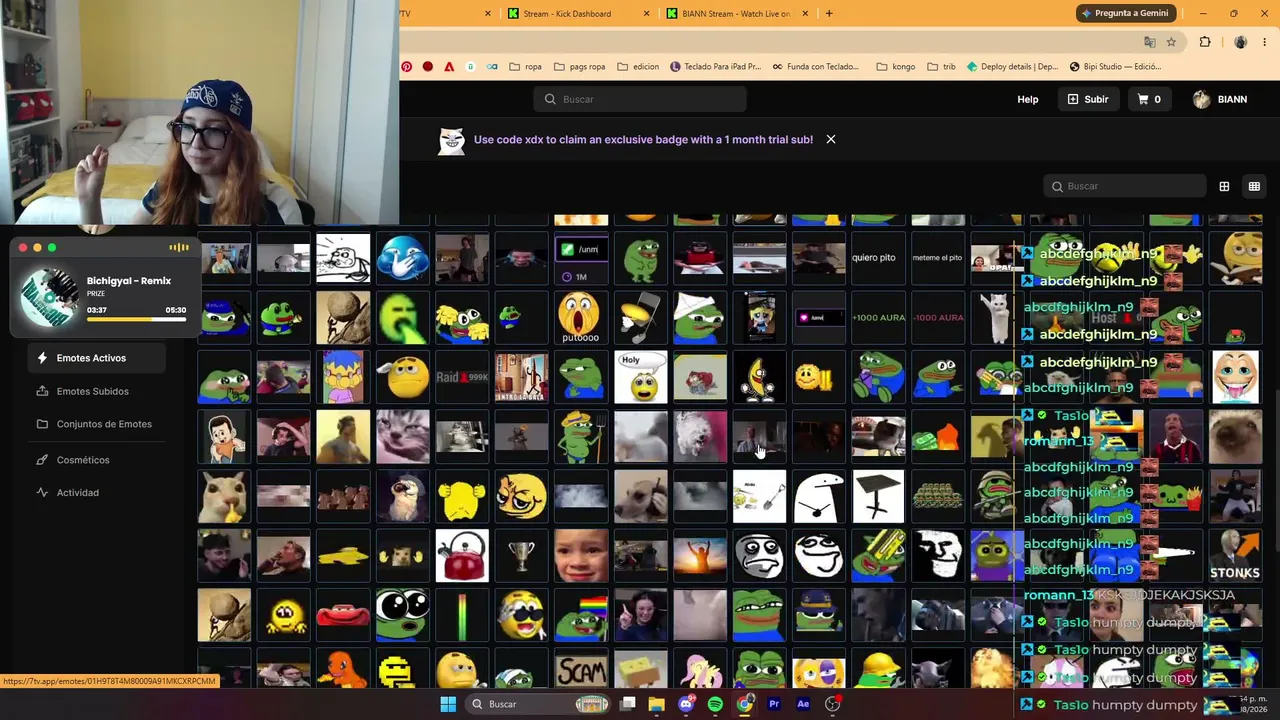
Task: Open the 'pags ropa' bookmarks folder
Action: click(579, 67)
